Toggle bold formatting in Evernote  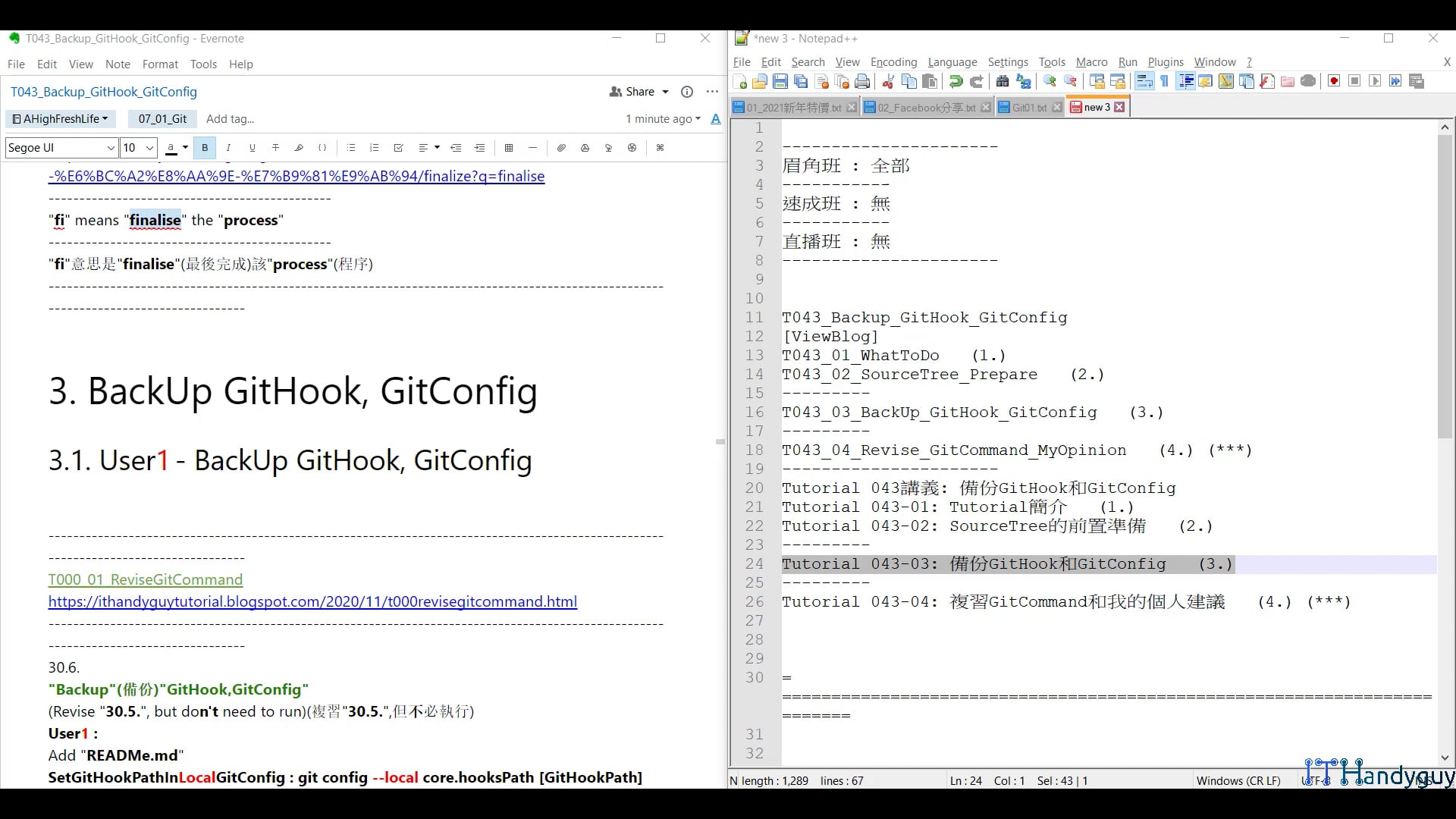coord(204,148)
